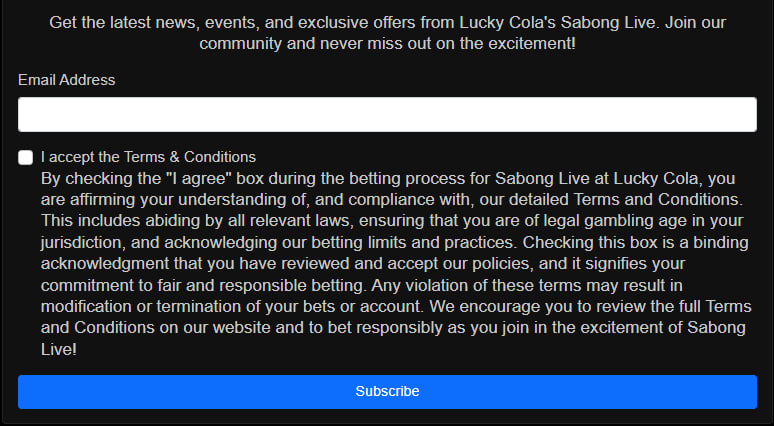Click the line starting 'acknowledgment that you have reviewed'
Viewport: 774px width, 426px height.
[363, 264]
